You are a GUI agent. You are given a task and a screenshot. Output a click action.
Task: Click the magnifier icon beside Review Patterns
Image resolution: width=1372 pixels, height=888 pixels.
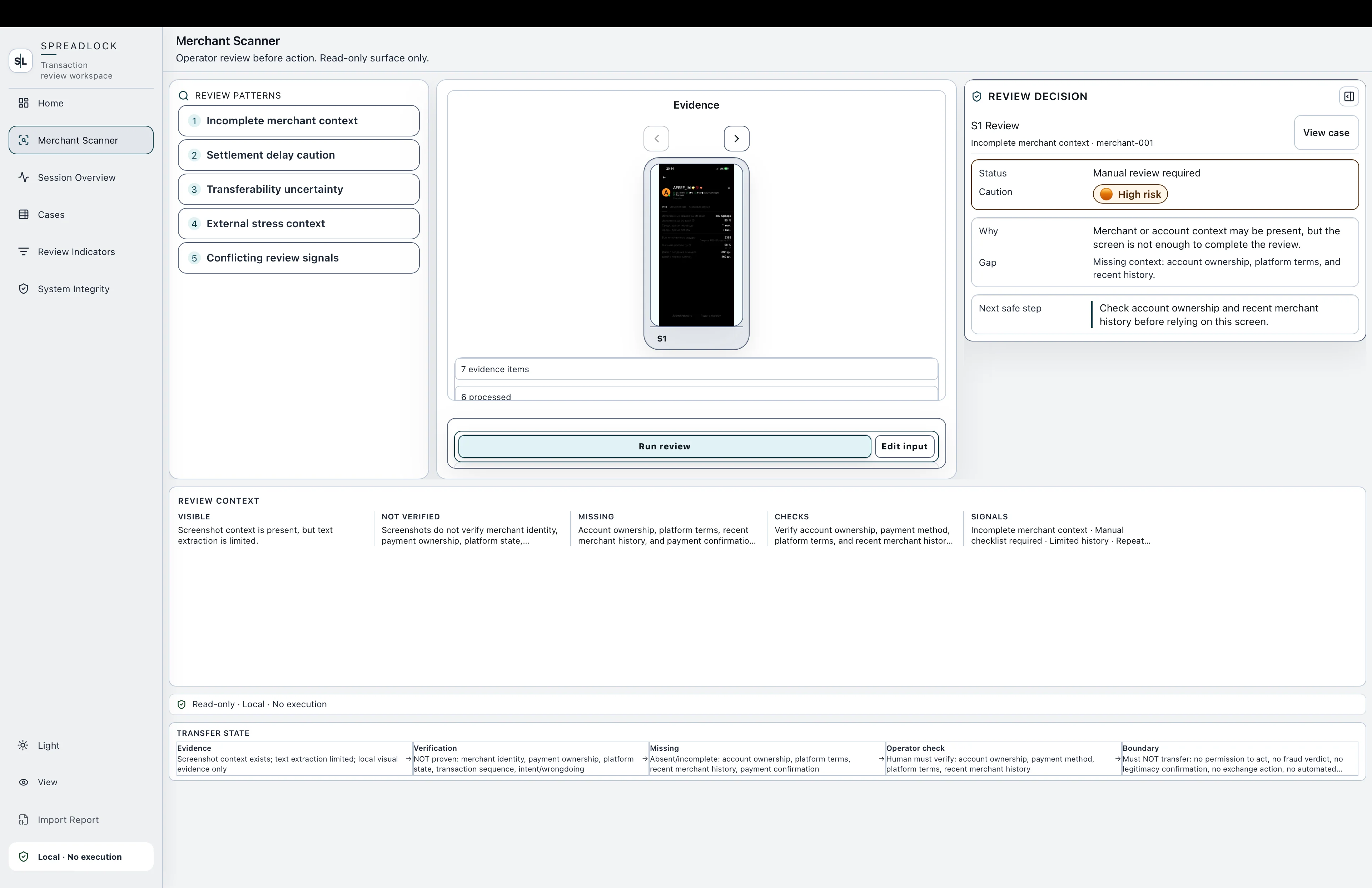pyautogui.click(x=183, y=96)
